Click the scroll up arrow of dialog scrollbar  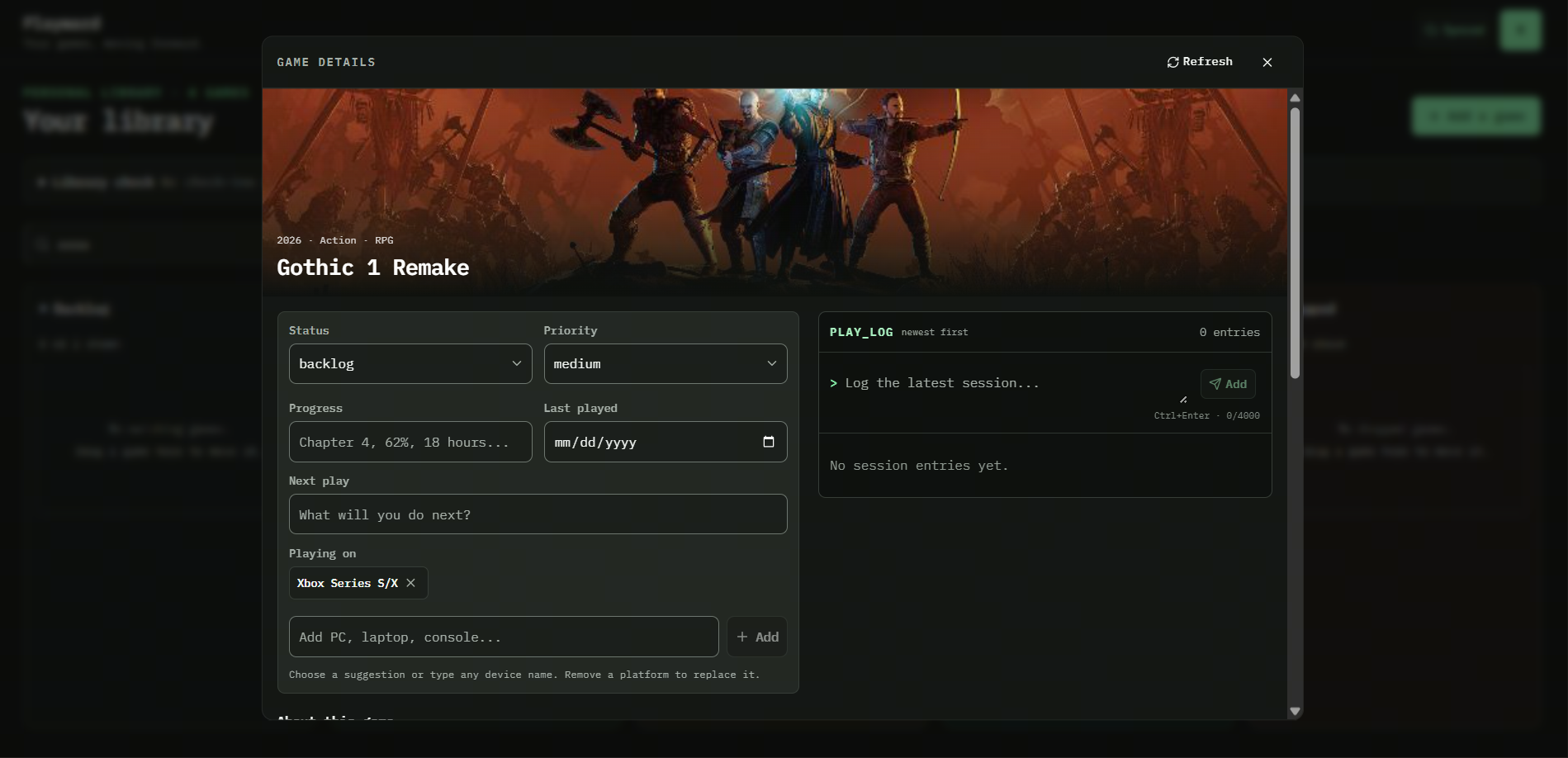point(1295,97)
